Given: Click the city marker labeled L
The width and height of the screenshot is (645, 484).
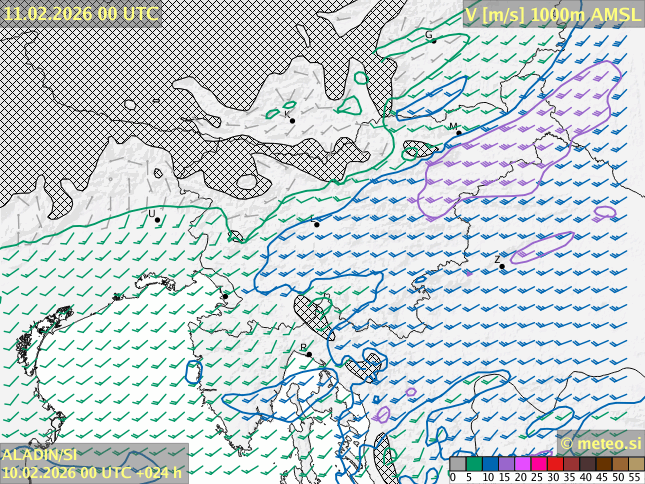Looking at the screenshot, I should [x=317, y=224].
